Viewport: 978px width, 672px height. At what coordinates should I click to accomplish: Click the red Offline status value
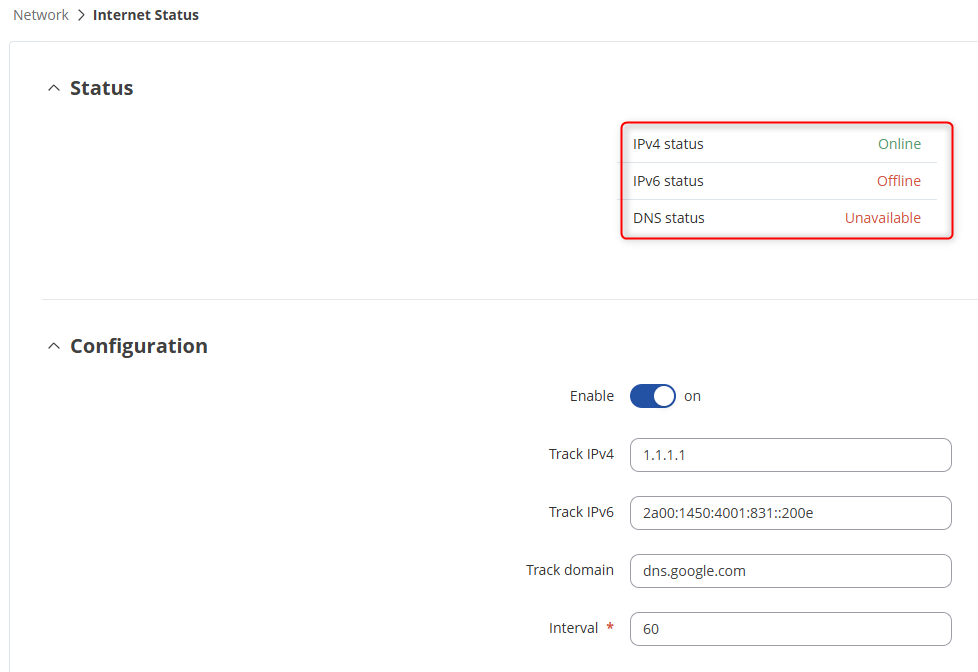click(x=898, y=181)
